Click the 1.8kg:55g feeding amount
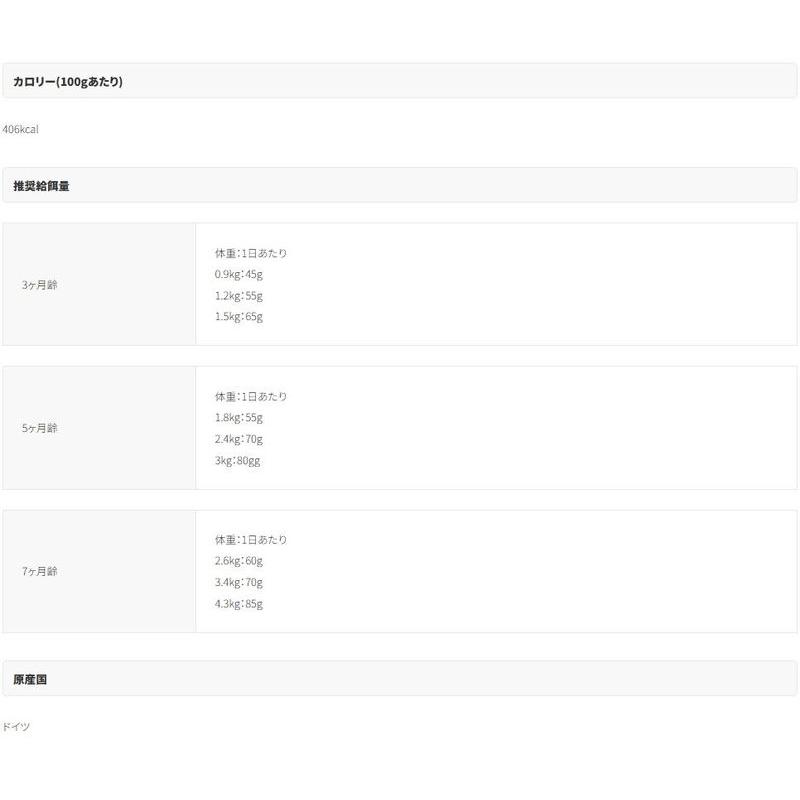Viewport: 800px width, 800px height. 239,418
